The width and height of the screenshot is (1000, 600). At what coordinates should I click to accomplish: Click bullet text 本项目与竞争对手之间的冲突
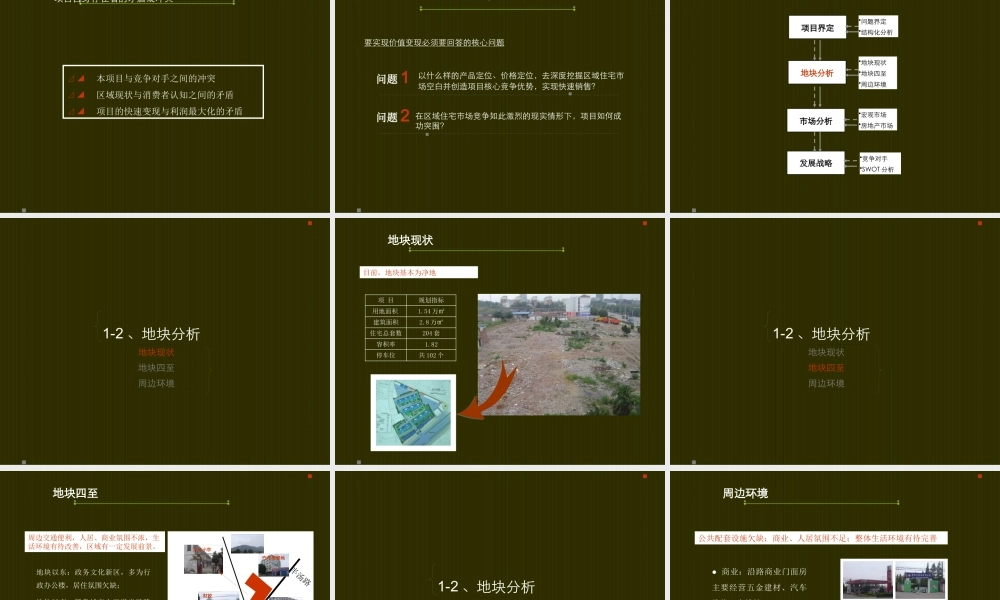tap(156, 78)
